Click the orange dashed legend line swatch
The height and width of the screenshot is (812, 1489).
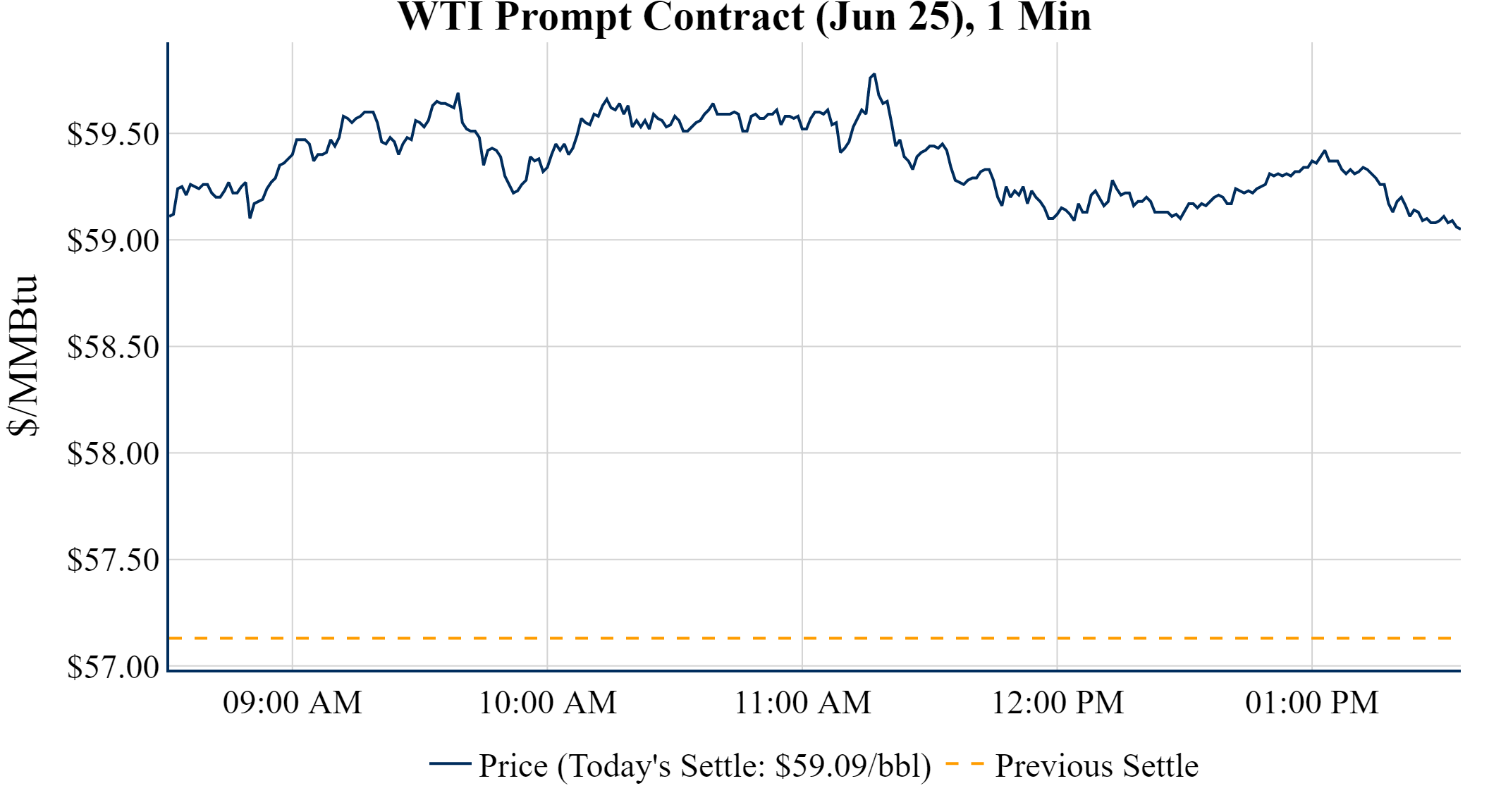[964, 763]
